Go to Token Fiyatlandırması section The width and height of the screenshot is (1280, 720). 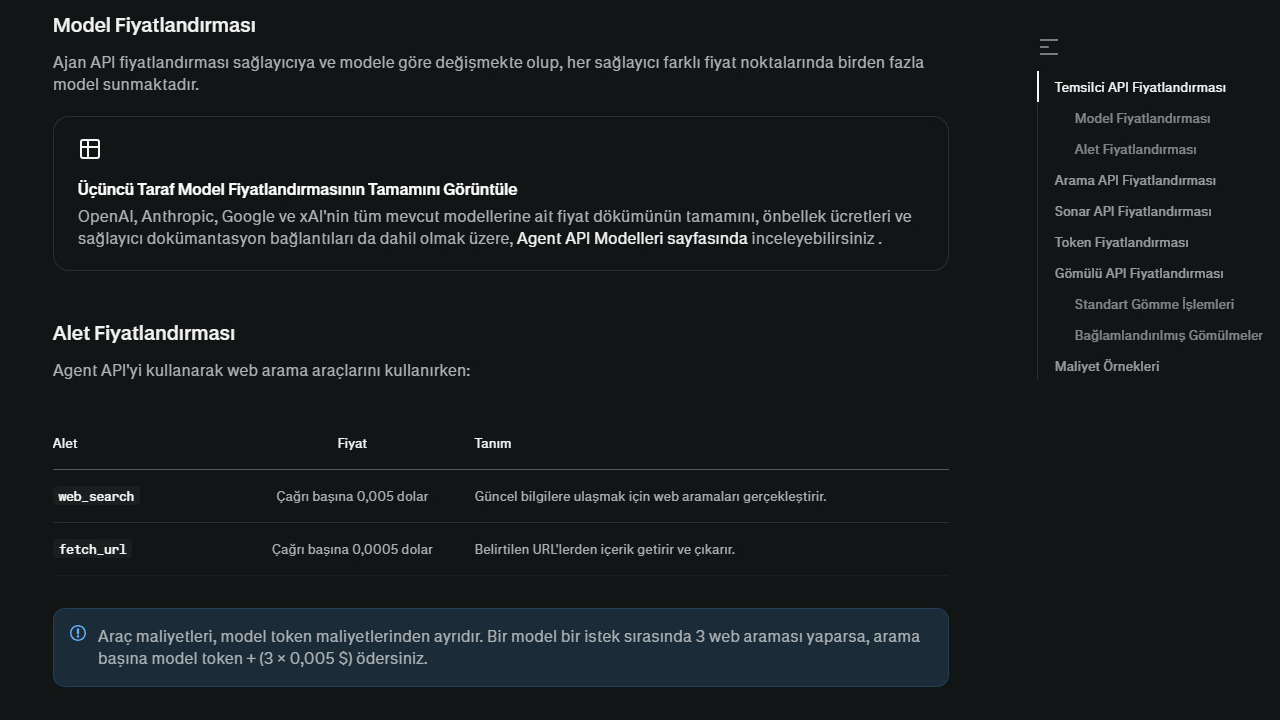point(1121,242)
